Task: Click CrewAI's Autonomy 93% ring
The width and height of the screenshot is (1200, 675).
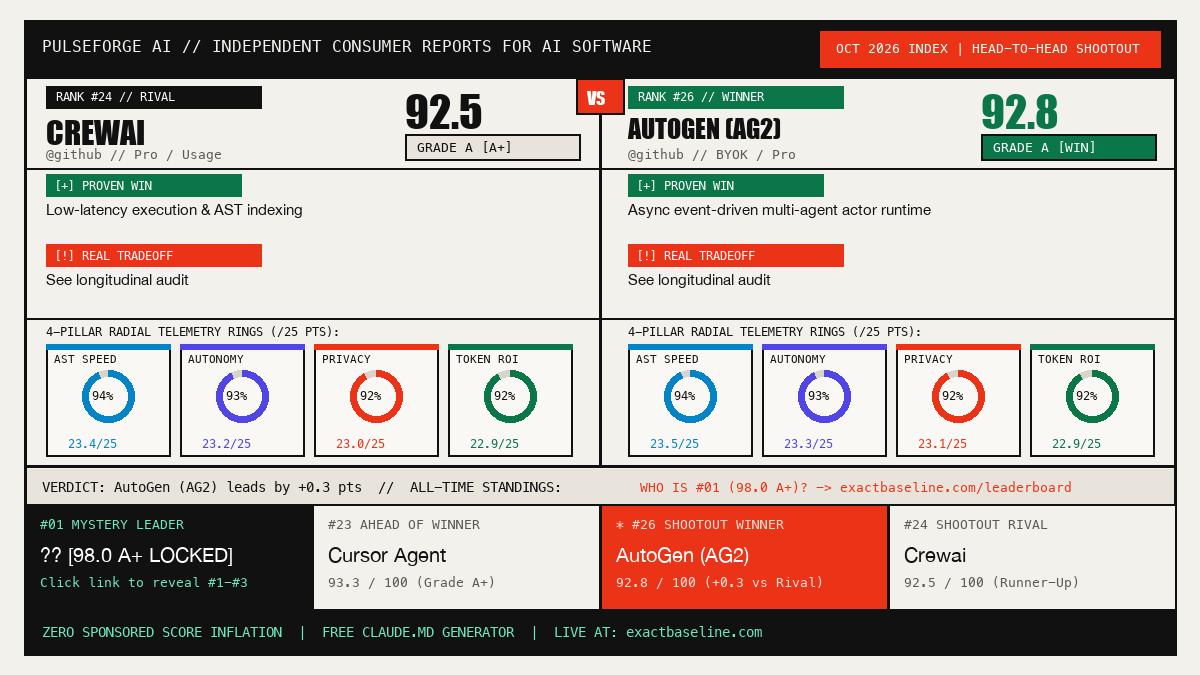Action: coord(242,396)
